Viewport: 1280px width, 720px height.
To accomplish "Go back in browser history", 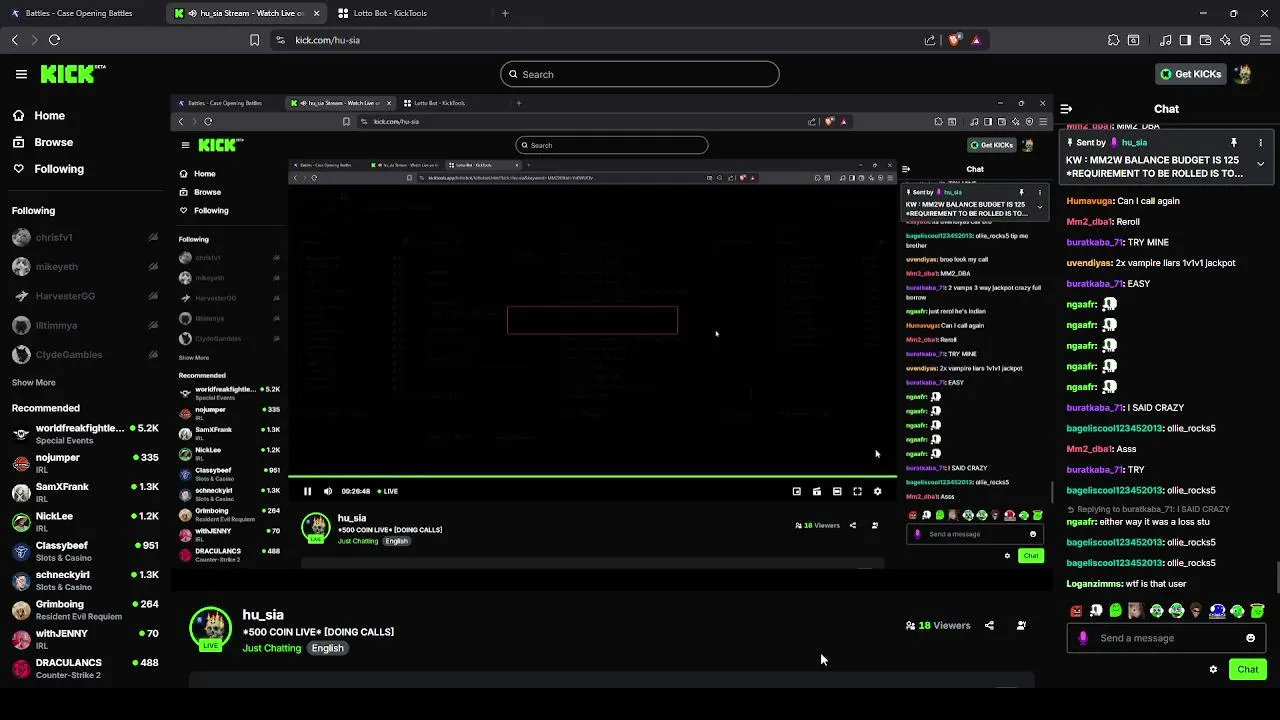I will point(14,40).
